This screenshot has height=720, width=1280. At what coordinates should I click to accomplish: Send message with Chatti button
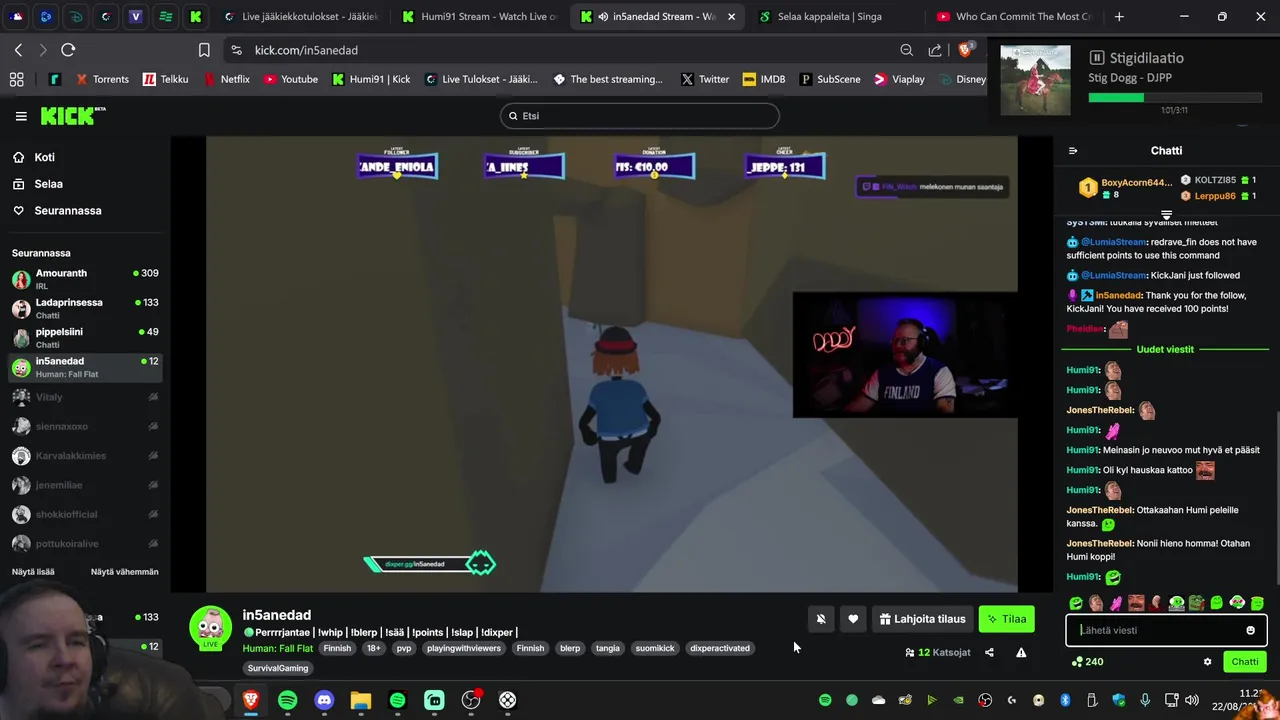[x=1245, y=661]
